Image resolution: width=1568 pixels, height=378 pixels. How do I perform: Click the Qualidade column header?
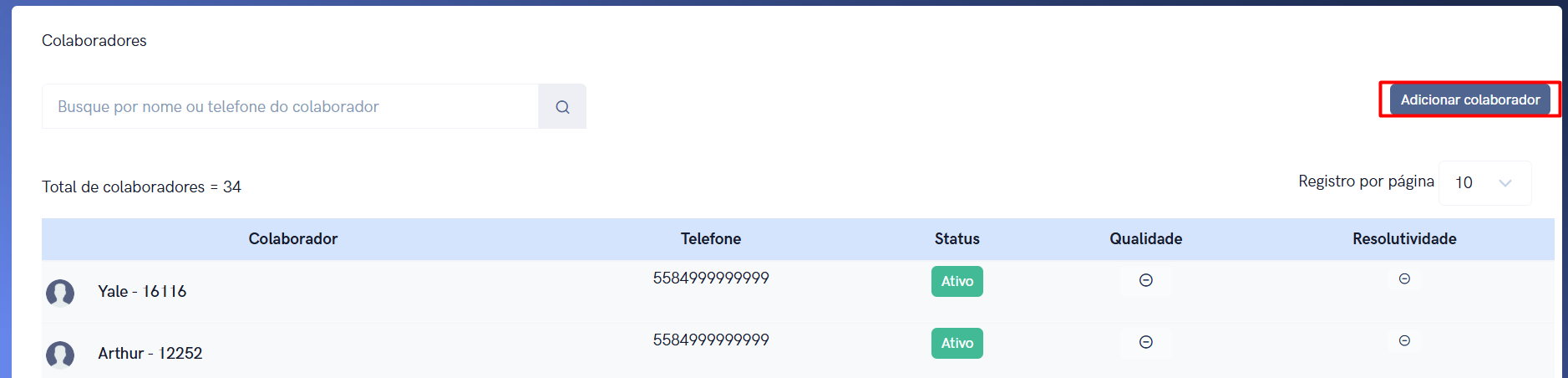pos(1146,238)
